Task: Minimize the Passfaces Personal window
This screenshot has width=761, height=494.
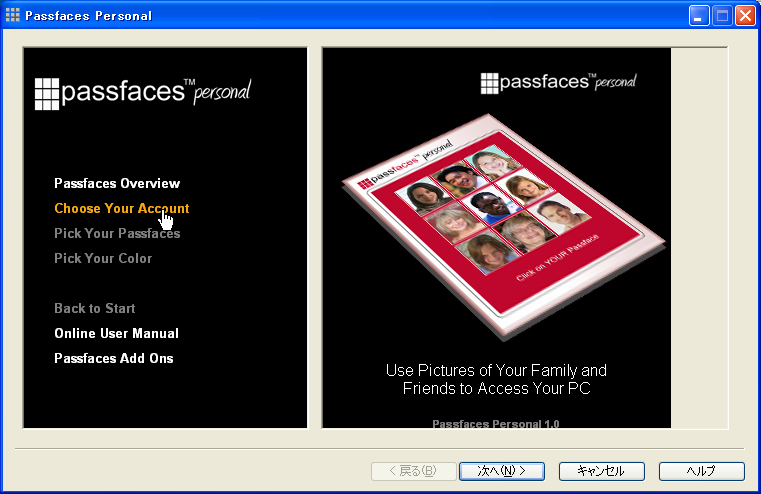Action: click(699, 16)
